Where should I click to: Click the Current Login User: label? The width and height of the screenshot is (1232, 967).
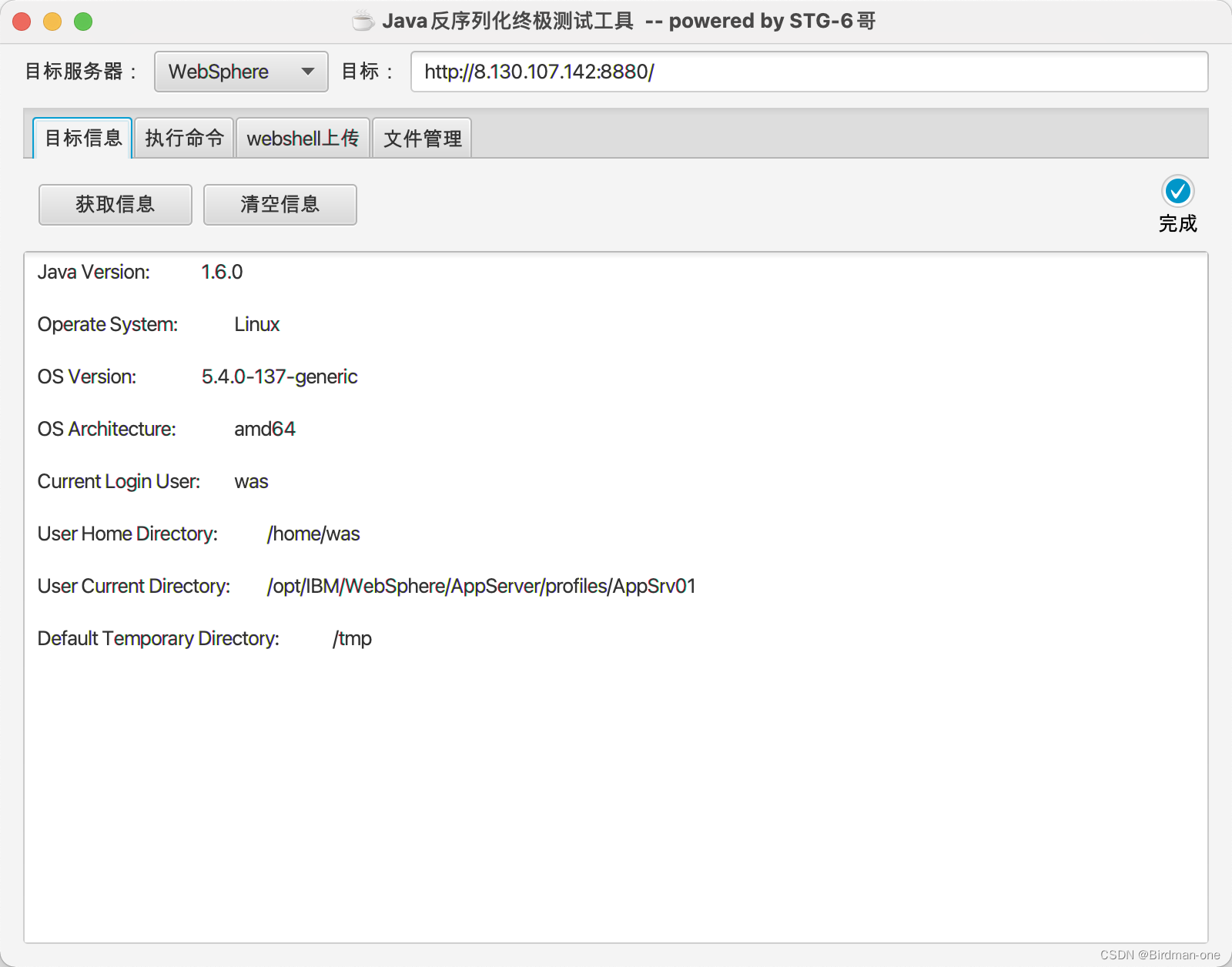point(119,481)
